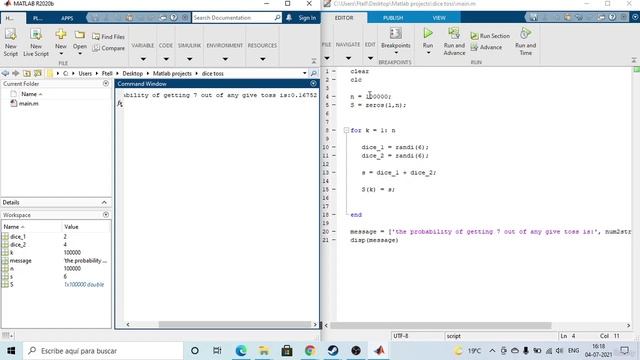Open Microsoft Edge from taskbar
Screen dimensions: 640x360
click(x=241, y=351)
